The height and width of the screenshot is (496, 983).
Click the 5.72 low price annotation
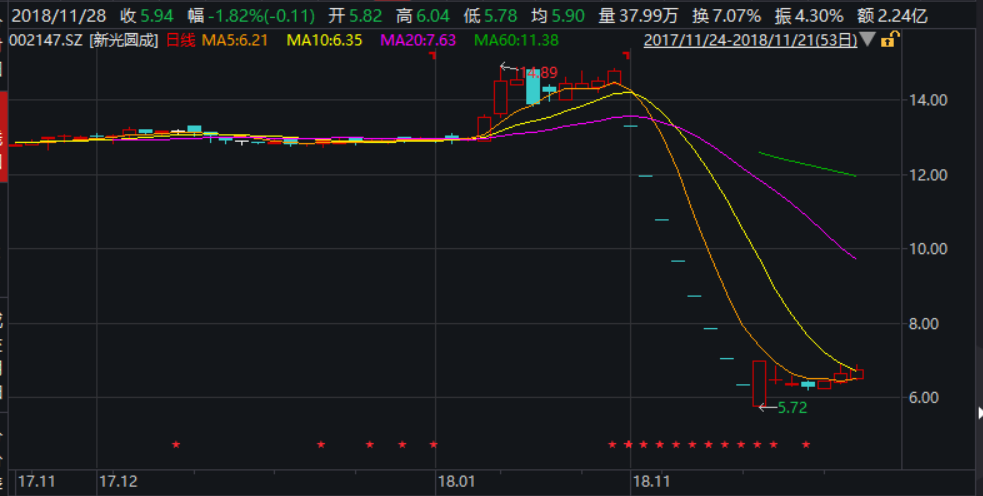coord(792,408)
